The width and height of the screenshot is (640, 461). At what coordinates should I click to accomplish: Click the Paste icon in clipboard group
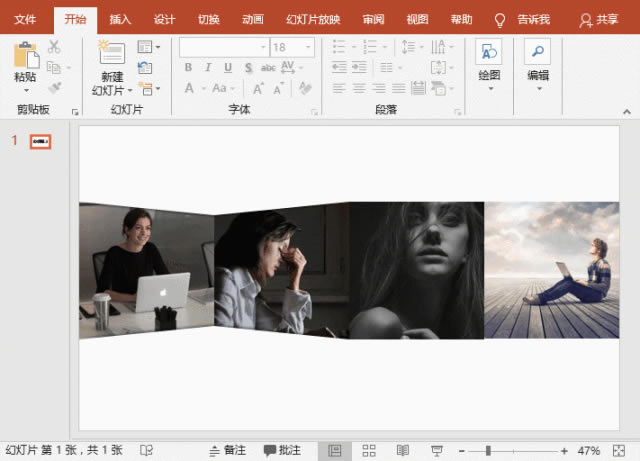point(25,56)
